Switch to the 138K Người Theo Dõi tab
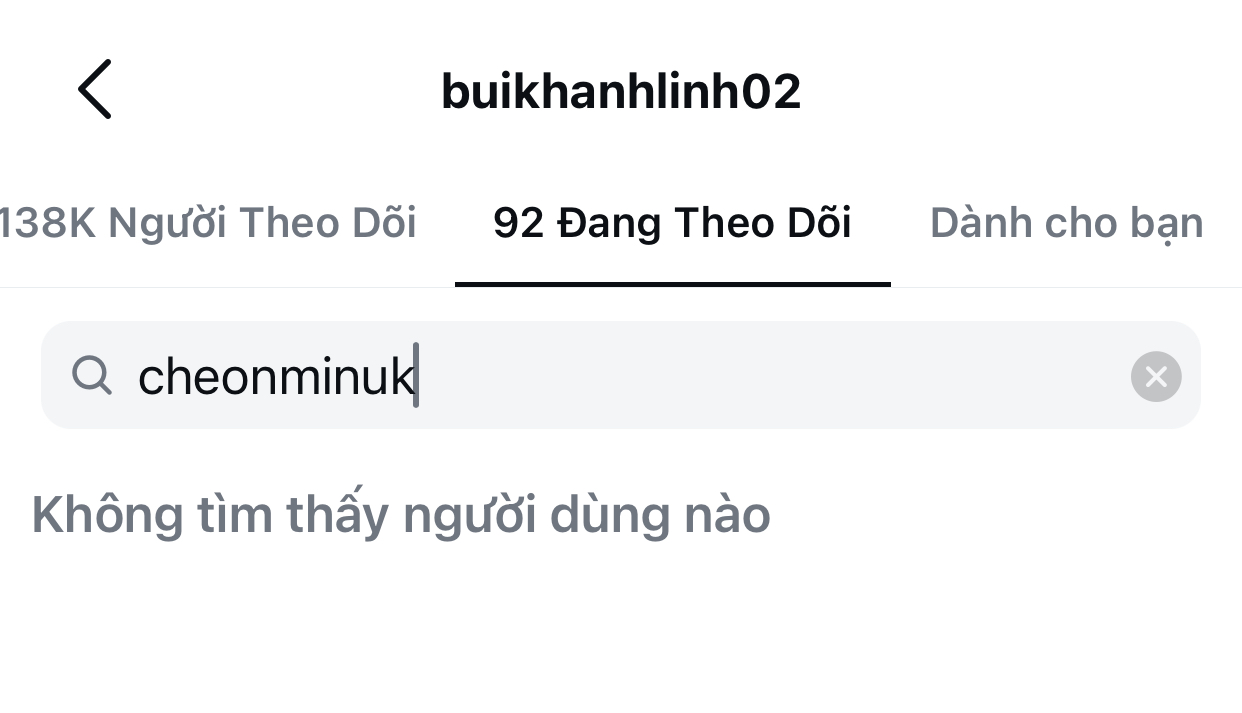Screen dimensions: 1242x713 pyautogui.click(x=208, y=222)
